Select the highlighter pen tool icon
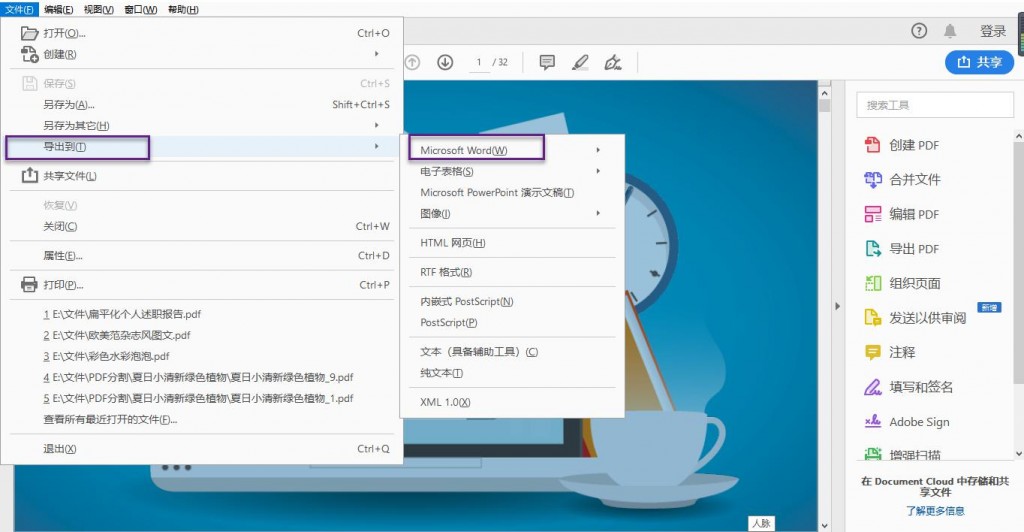Image resolution: width=1024 pixels, height=532 pixels. [x=580, y=62]
